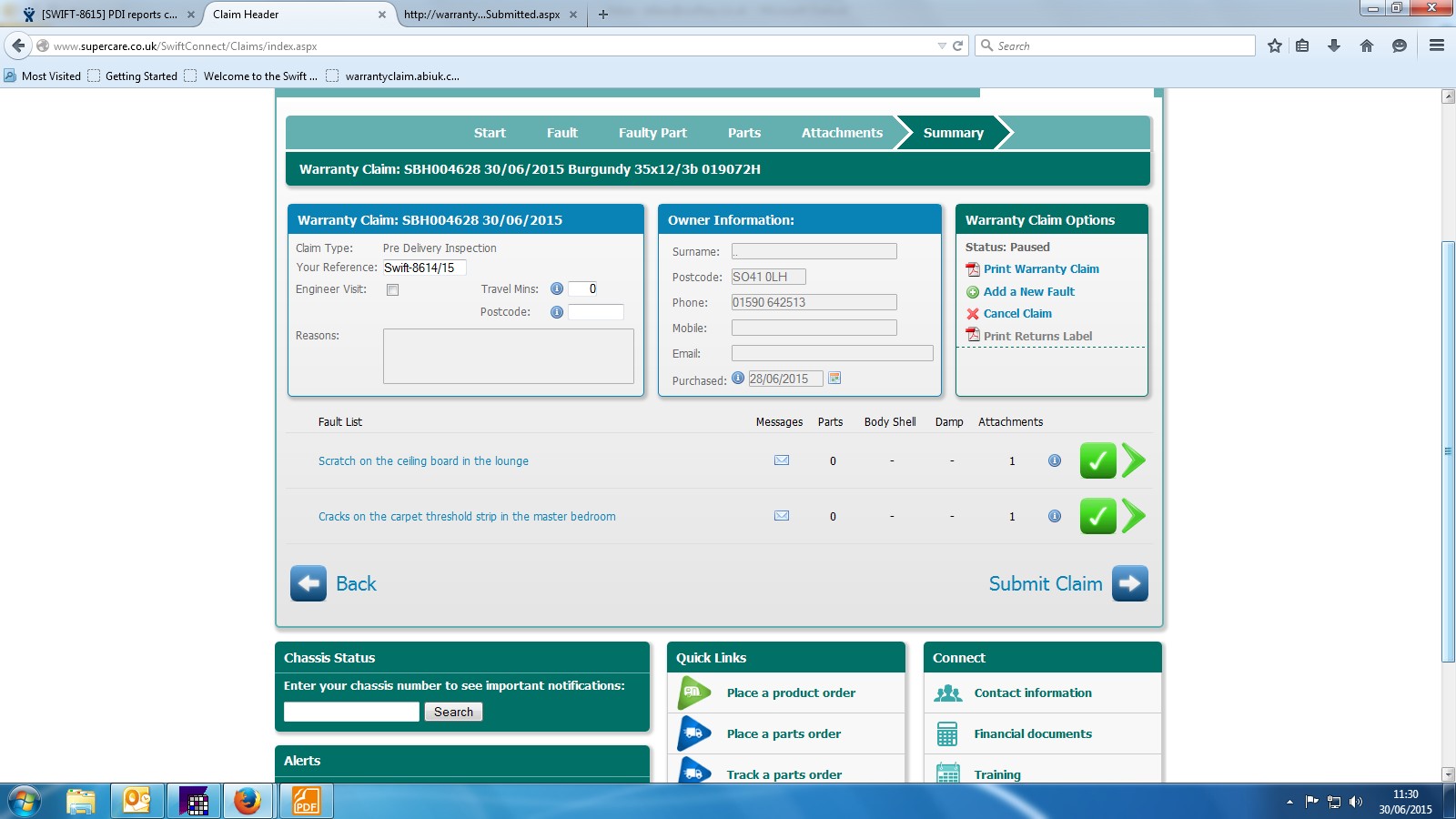Open the Firefox downloads arrow icon
Screen dimensions: 1456x819
tap(1334, 45)
